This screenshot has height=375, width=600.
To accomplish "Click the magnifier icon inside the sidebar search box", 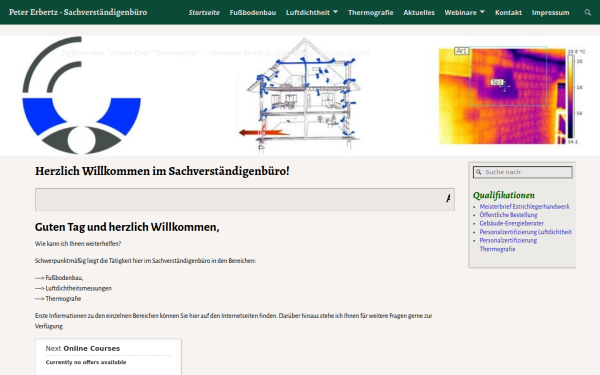I will 479,172.
